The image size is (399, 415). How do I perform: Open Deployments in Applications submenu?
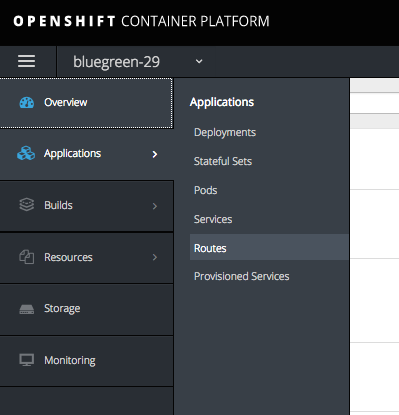tap(225, 133)
